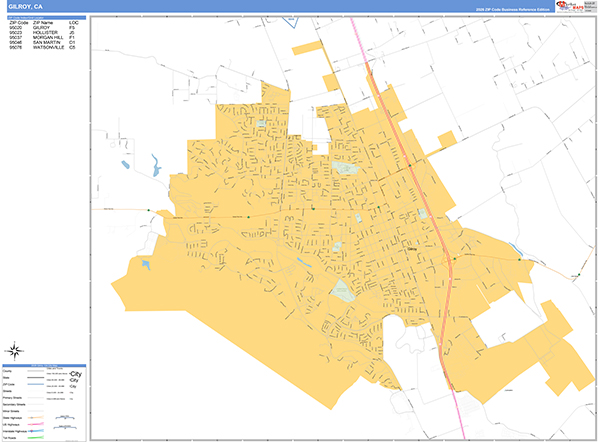Click the ZIP Code column header
The image size is (600, 442).
[17, 22]
